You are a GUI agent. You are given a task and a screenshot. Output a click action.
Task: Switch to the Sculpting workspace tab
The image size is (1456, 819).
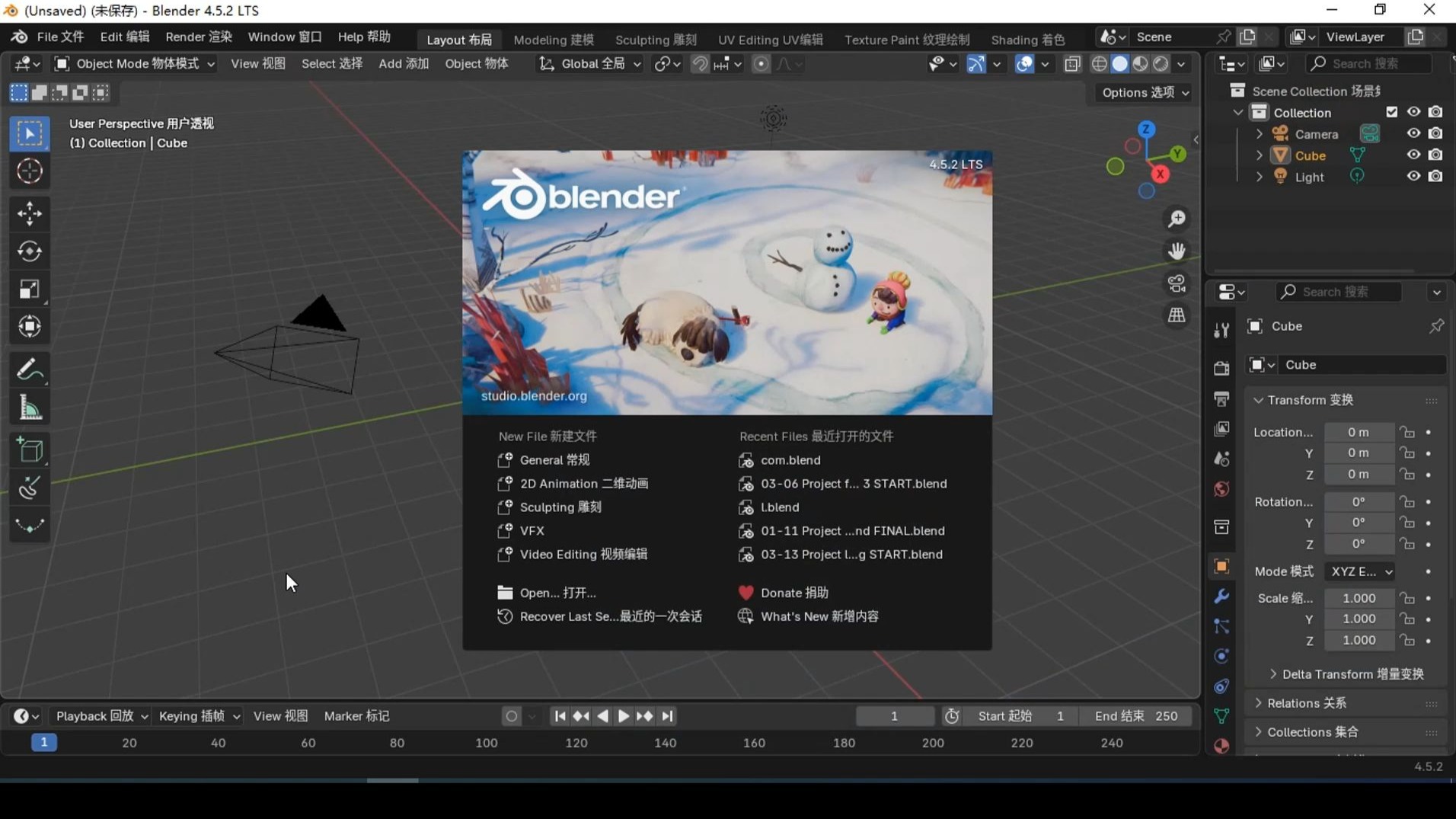point(655,40)
